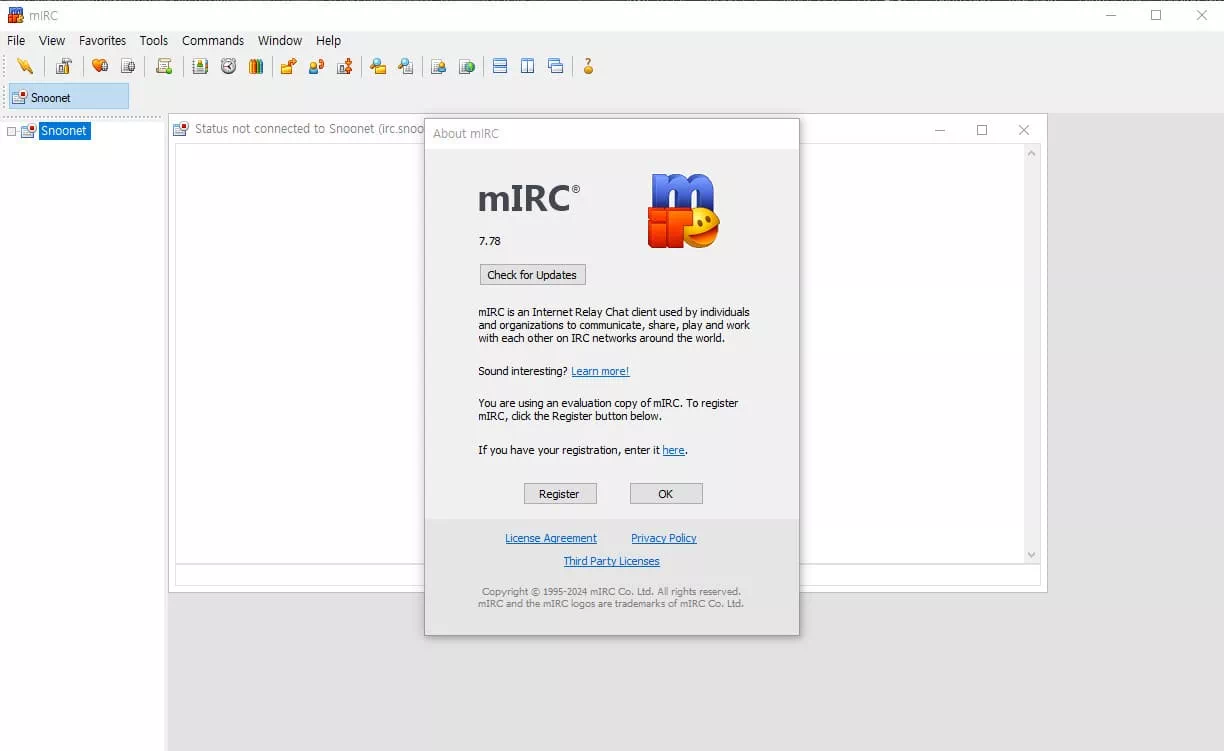
Task: Click the Register button
Action: point(560,494)
